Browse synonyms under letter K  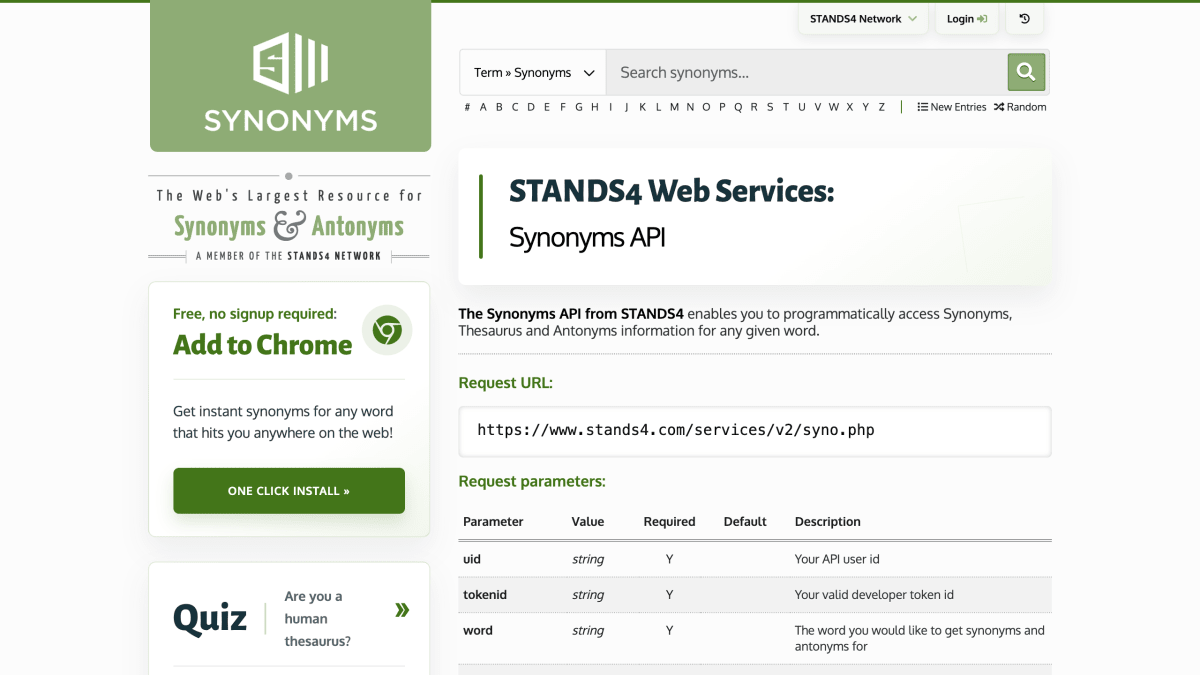coord(643,107)
